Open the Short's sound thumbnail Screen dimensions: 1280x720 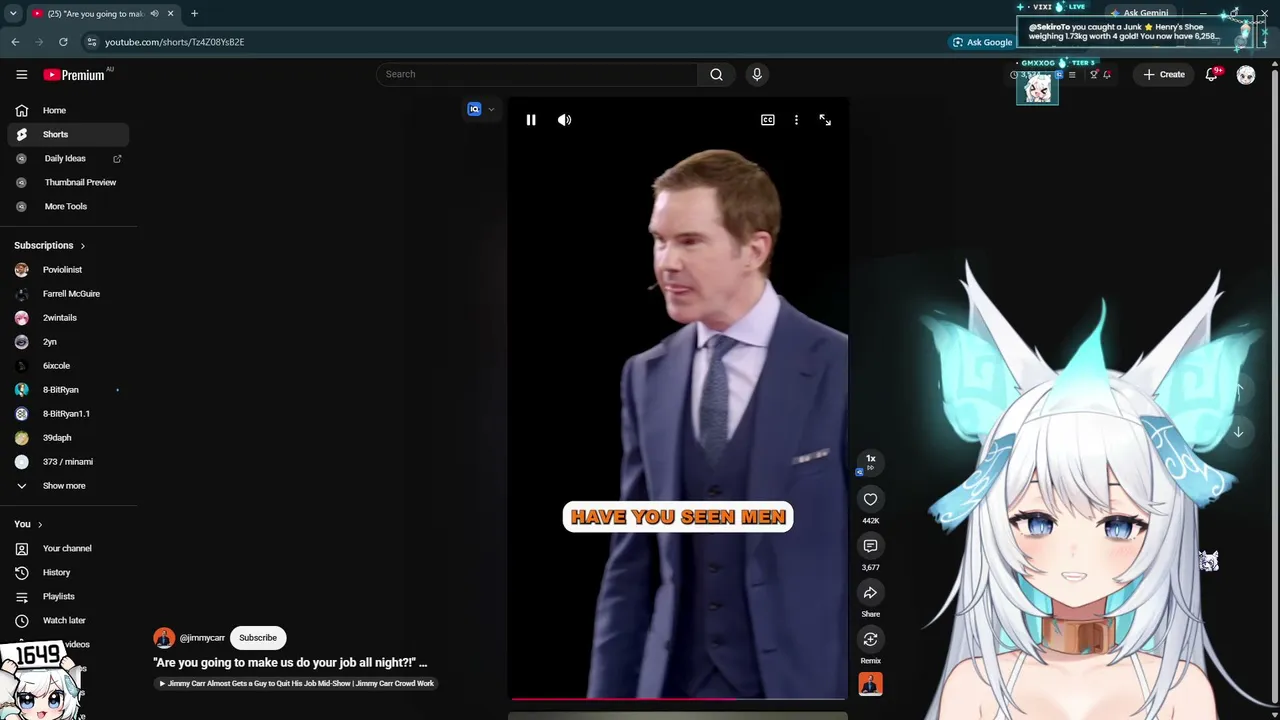pos(870,684)
